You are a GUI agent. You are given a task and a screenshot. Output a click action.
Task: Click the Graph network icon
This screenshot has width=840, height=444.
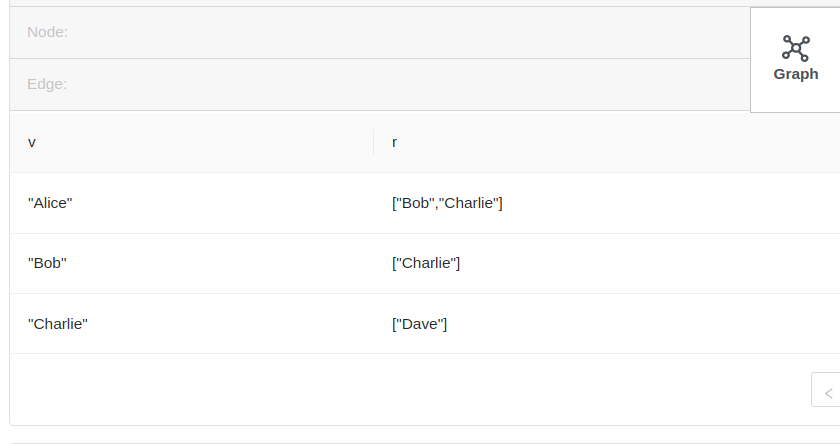[x=796, y=47]
